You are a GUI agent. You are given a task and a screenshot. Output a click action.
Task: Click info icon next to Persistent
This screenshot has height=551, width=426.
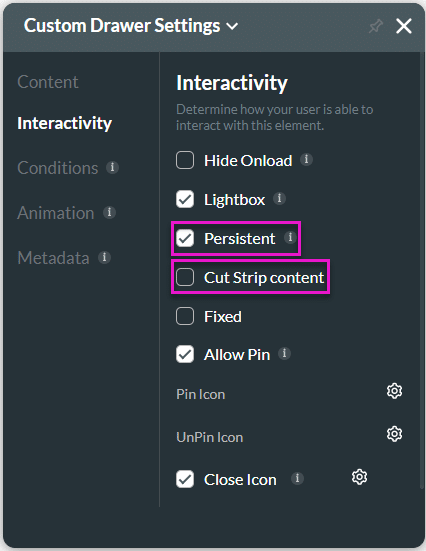coord(290,237)
